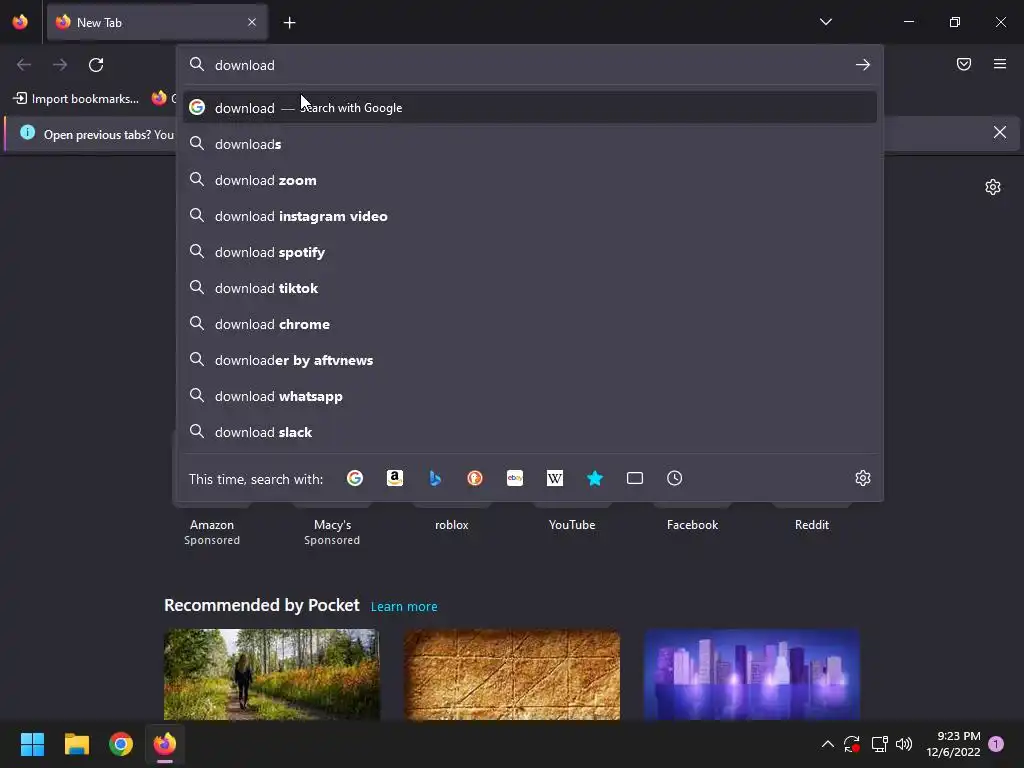Click sync update tray icon
The height and width of the screenshot is (768, 1024).
(852, 744)
